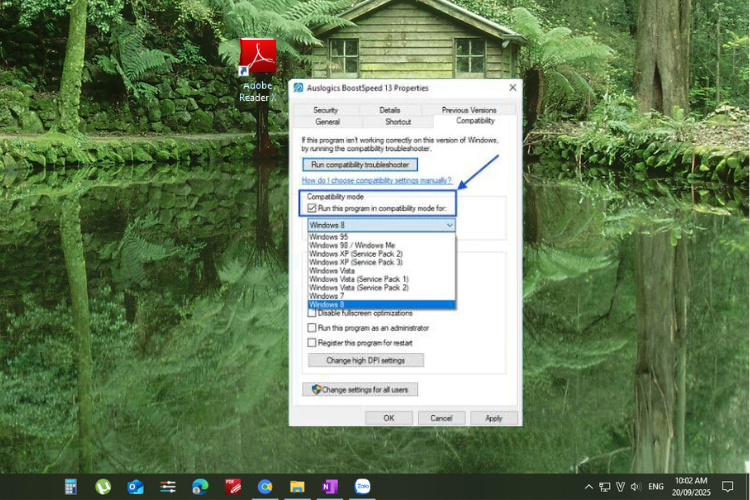Launch uTorrent from the taskbar
The height and width of the screenshot is (500, 750).
[103, 487]
